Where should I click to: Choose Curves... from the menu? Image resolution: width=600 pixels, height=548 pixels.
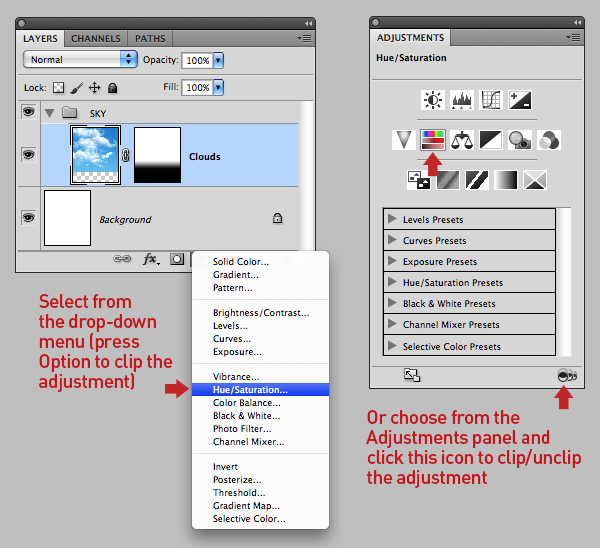point(260,339)
